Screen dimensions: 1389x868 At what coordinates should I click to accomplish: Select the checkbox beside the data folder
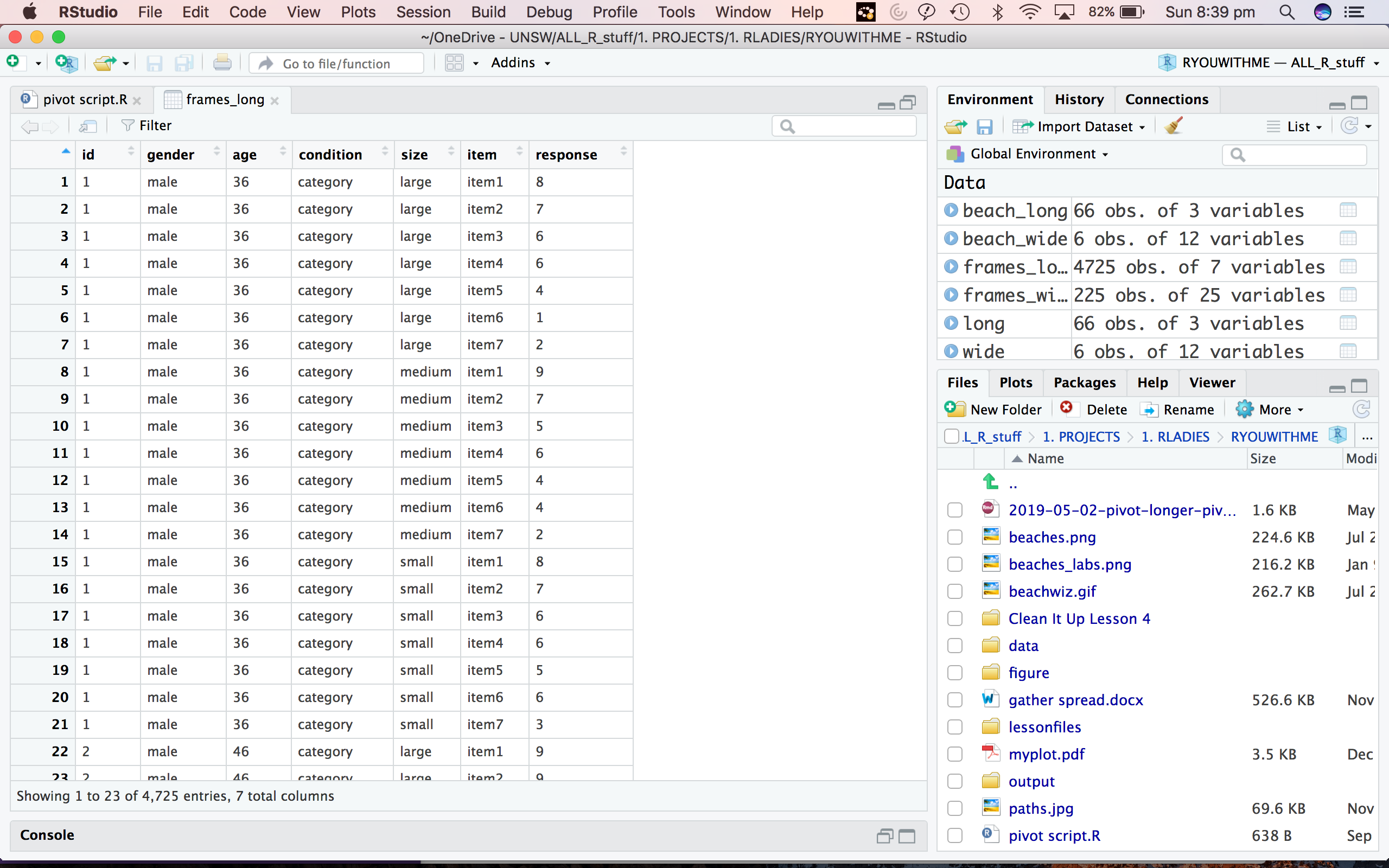click(x=954, y=646)
